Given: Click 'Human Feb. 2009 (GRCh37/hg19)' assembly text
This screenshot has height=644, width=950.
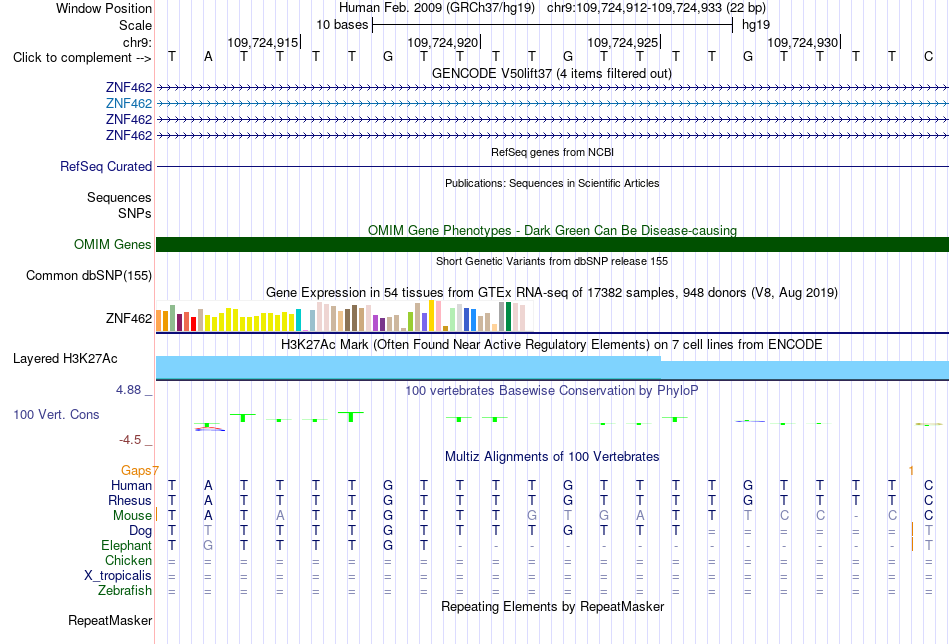Looking at the screenshot, I should click(437, 8).
